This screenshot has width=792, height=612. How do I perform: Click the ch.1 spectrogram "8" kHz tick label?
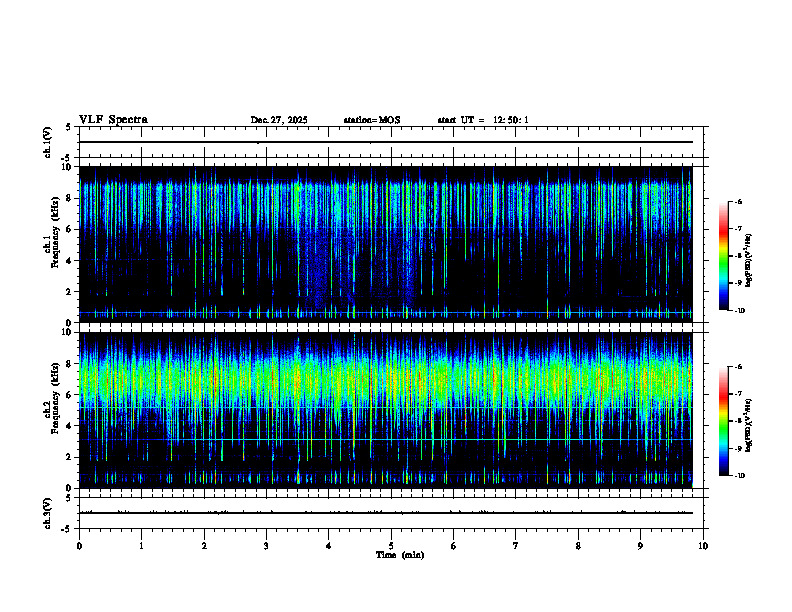(x=69, y=198)
